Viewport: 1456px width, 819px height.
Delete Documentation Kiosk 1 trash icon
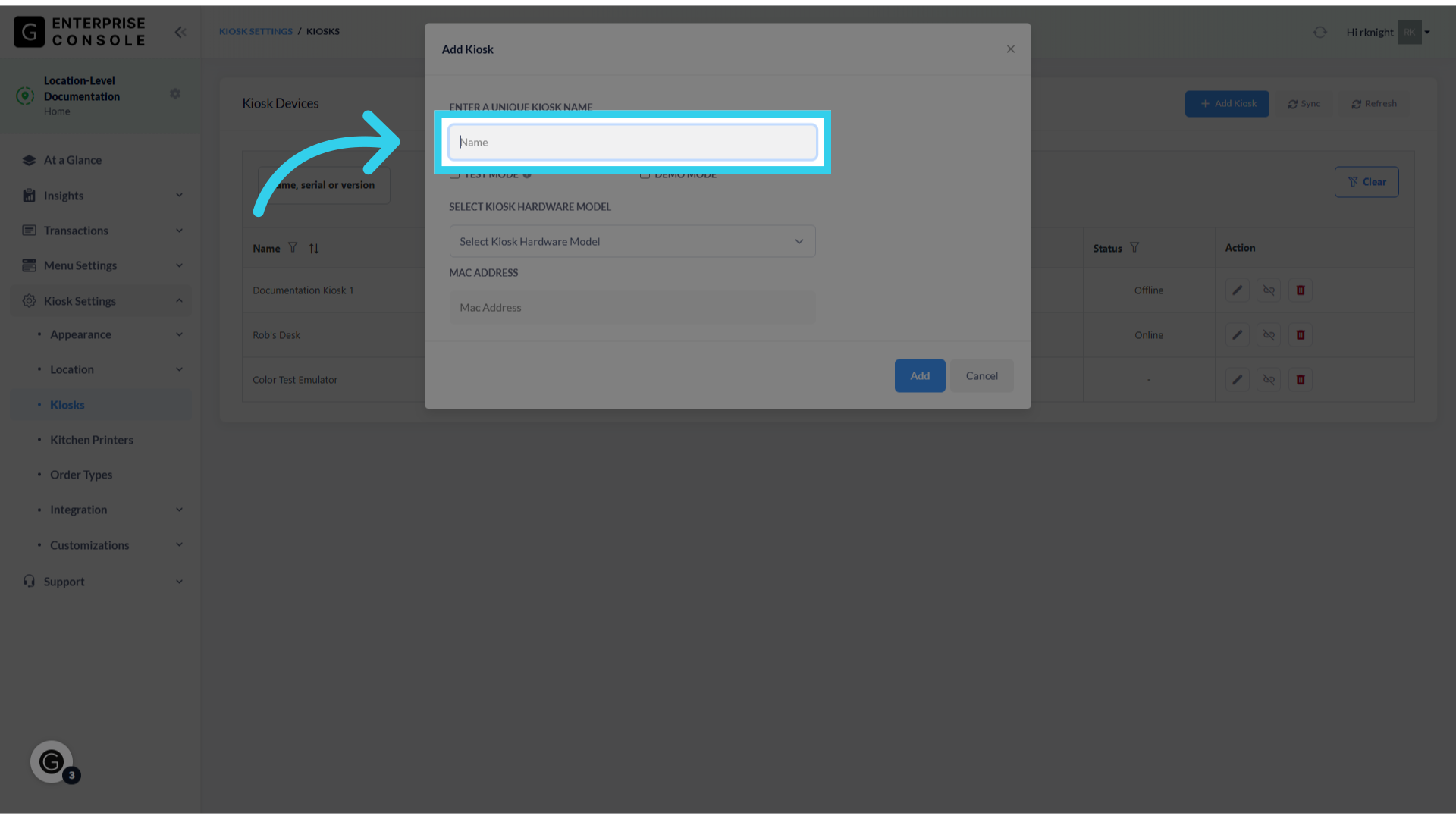pos(1301,290)
